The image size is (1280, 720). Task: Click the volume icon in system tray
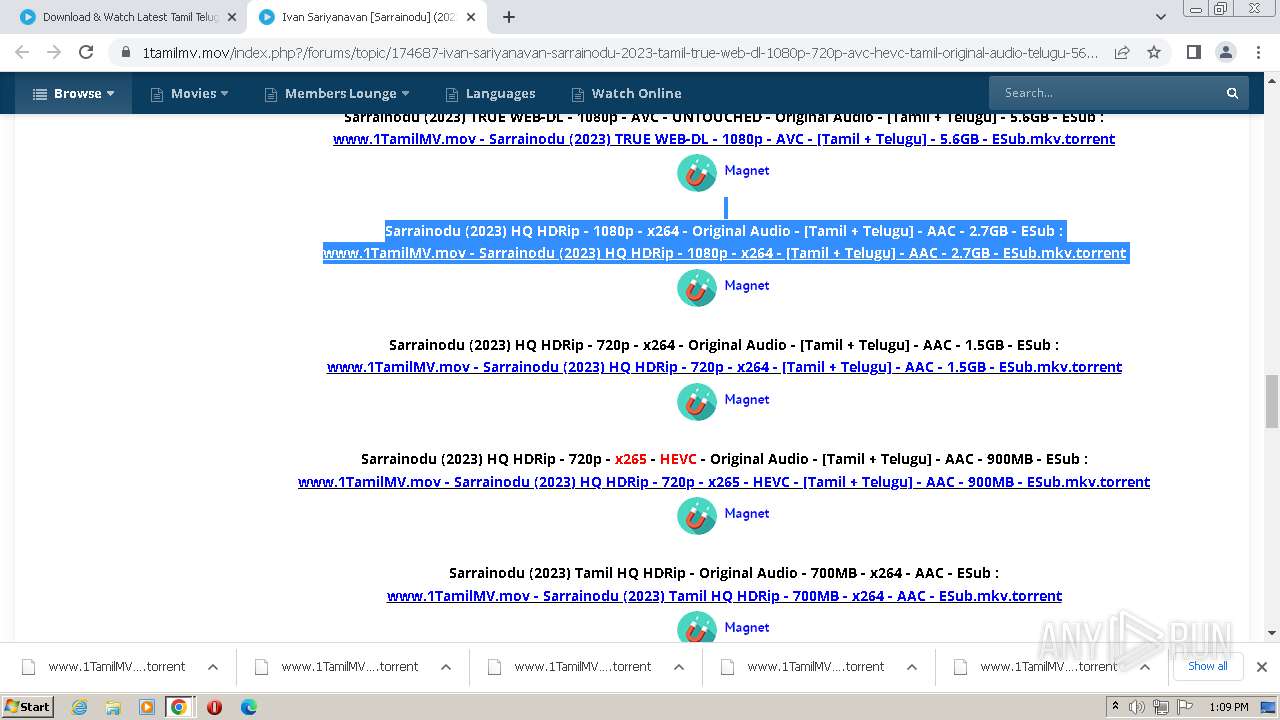(1137, 707)
